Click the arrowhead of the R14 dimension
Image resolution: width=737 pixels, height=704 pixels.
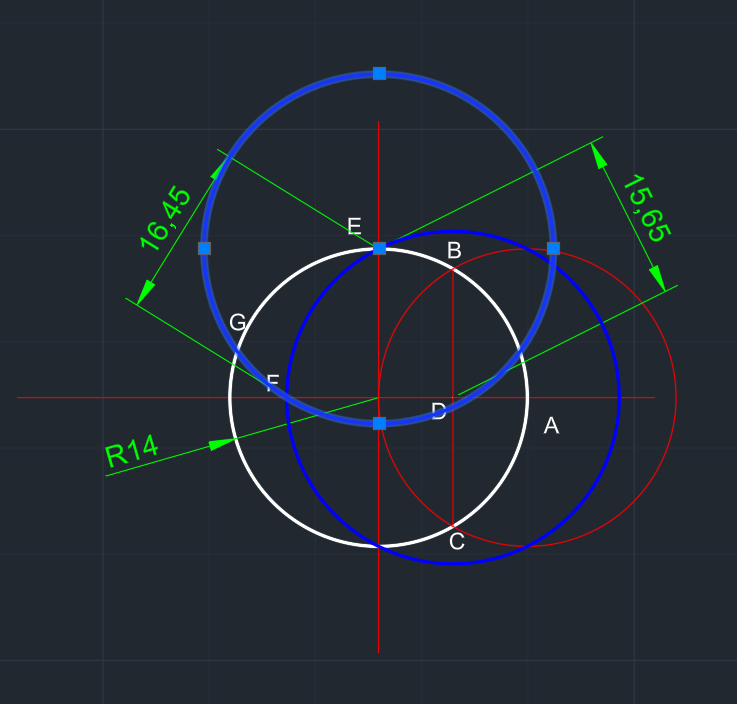(222, 444)
